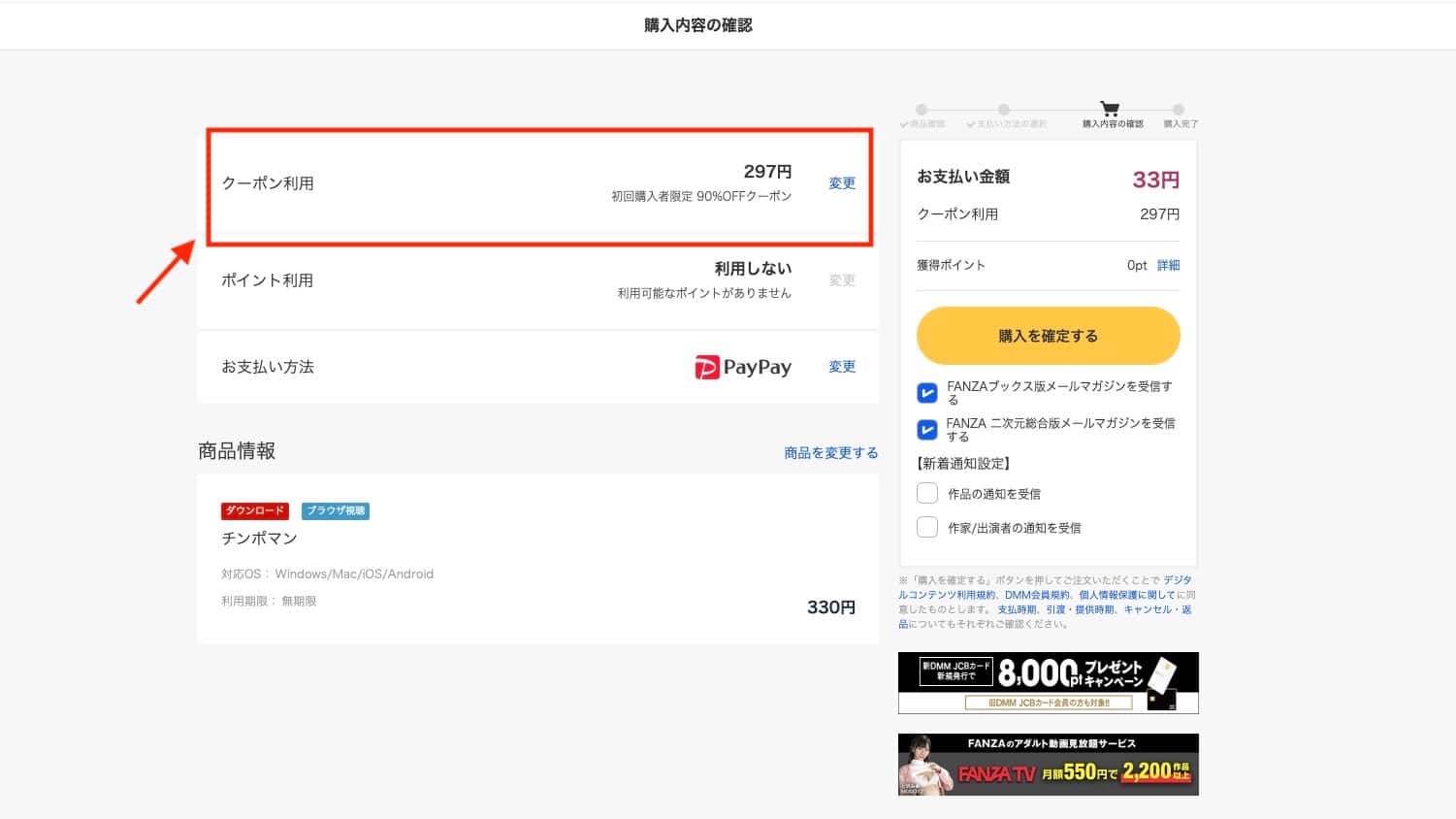This screenshot has height=819, width=1456.
Task: Click 変更 link for クーポン利用
Action: click(842, 183)
